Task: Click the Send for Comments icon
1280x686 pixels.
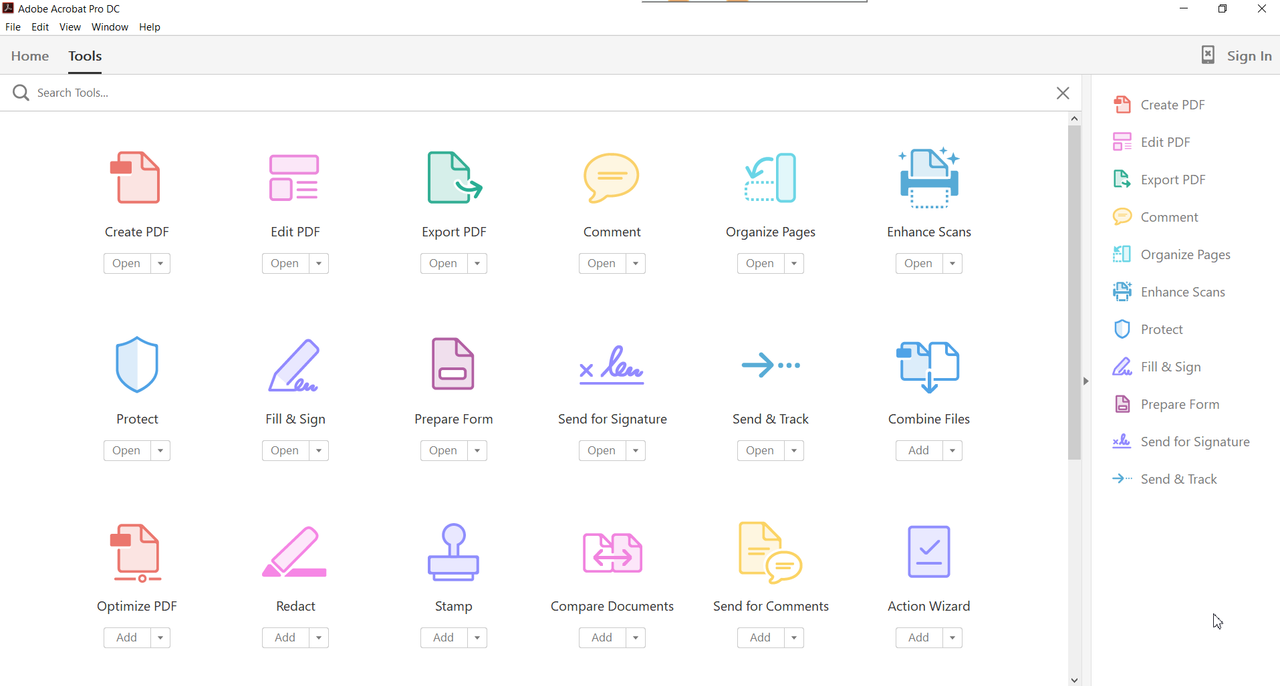Action: (770, 552)
